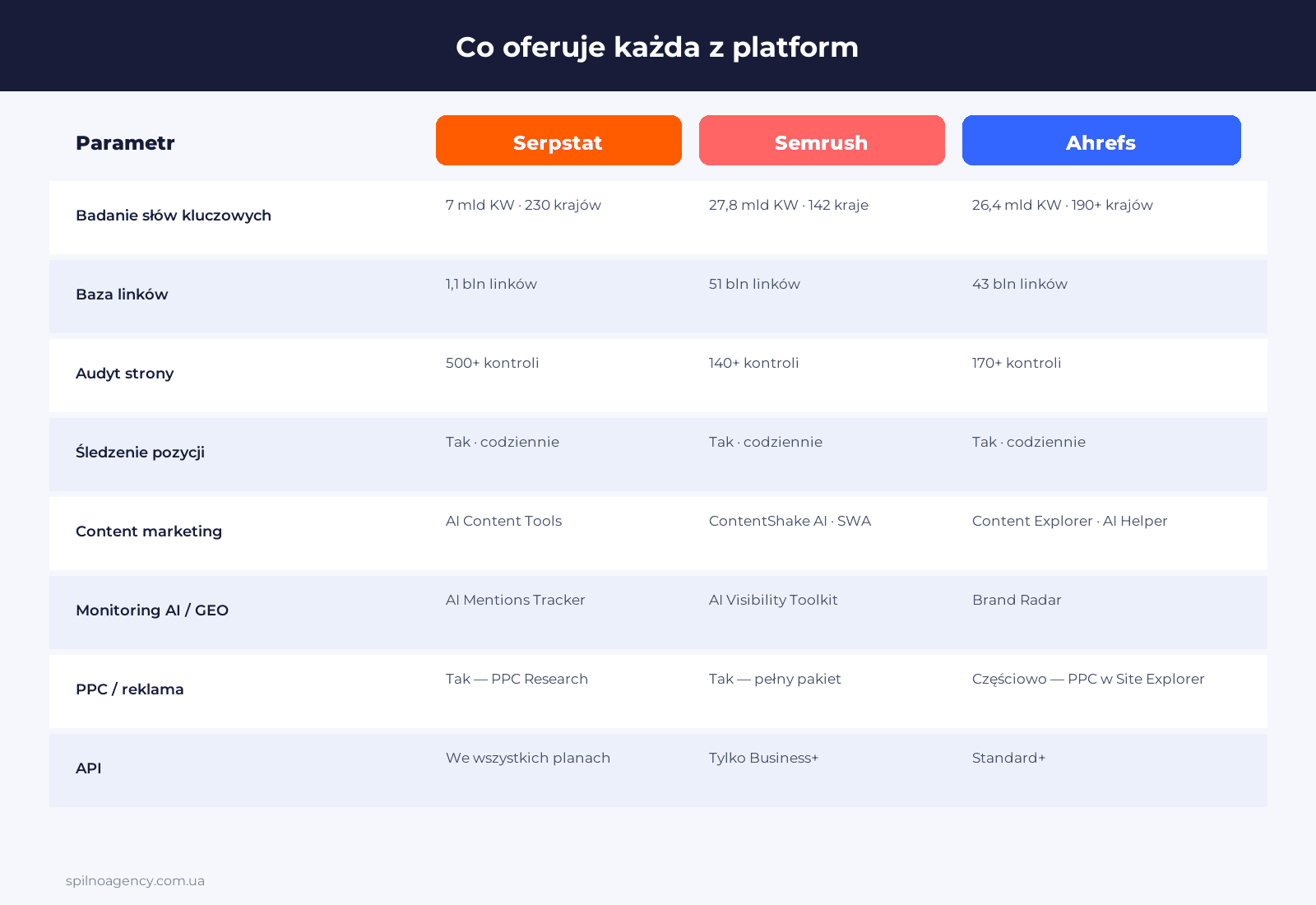The image size is (1316, 905).
Task: Click the 'ContentShake AI · SWA' cell
Action: click(x=790, y=521)
